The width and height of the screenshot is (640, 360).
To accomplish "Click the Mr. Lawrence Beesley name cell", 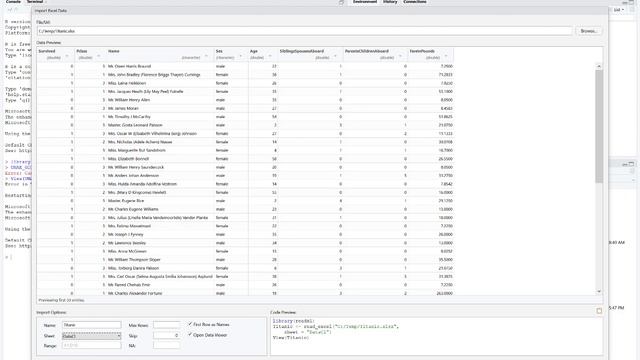I will 127,243.
